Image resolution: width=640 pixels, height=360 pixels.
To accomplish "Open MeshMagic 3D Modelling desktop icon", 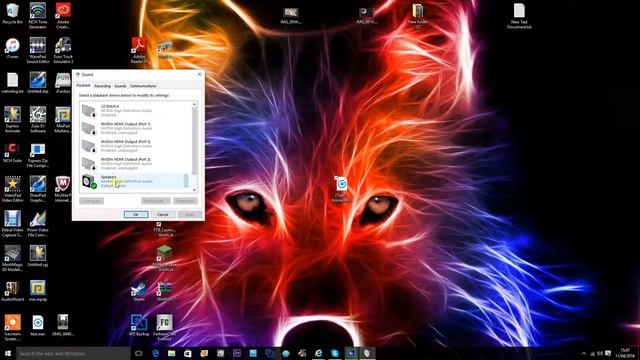I will [13, 259].
